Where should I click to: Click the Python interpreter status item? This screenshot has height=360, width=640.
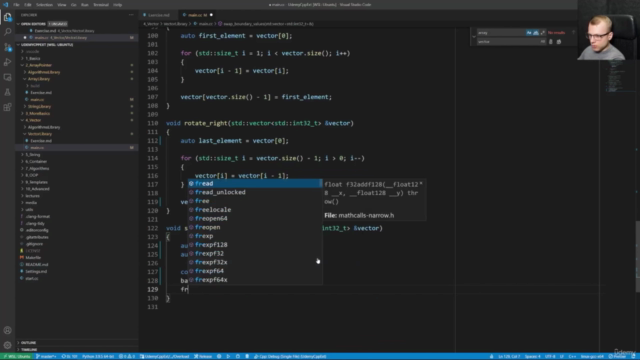[x=98, y=356]
